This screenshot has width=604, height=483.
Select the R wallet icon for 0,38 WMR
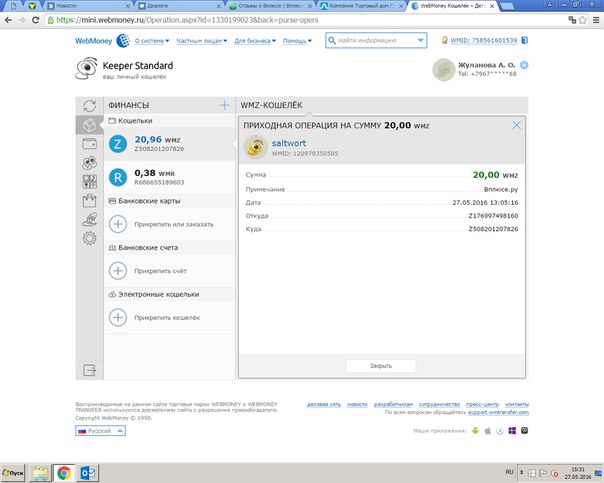(118, 178)
